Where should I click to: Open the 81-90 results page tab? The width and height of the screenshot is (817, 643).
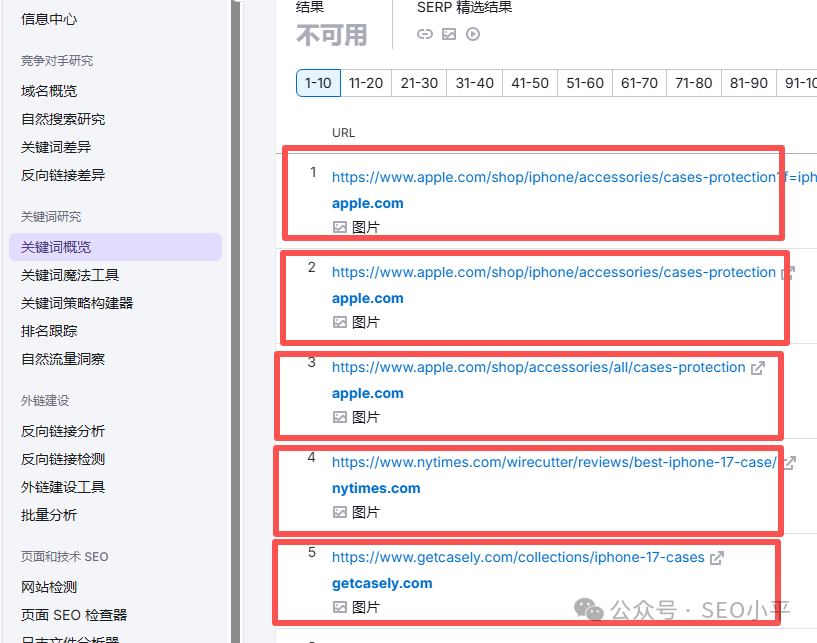pos(748,83)
